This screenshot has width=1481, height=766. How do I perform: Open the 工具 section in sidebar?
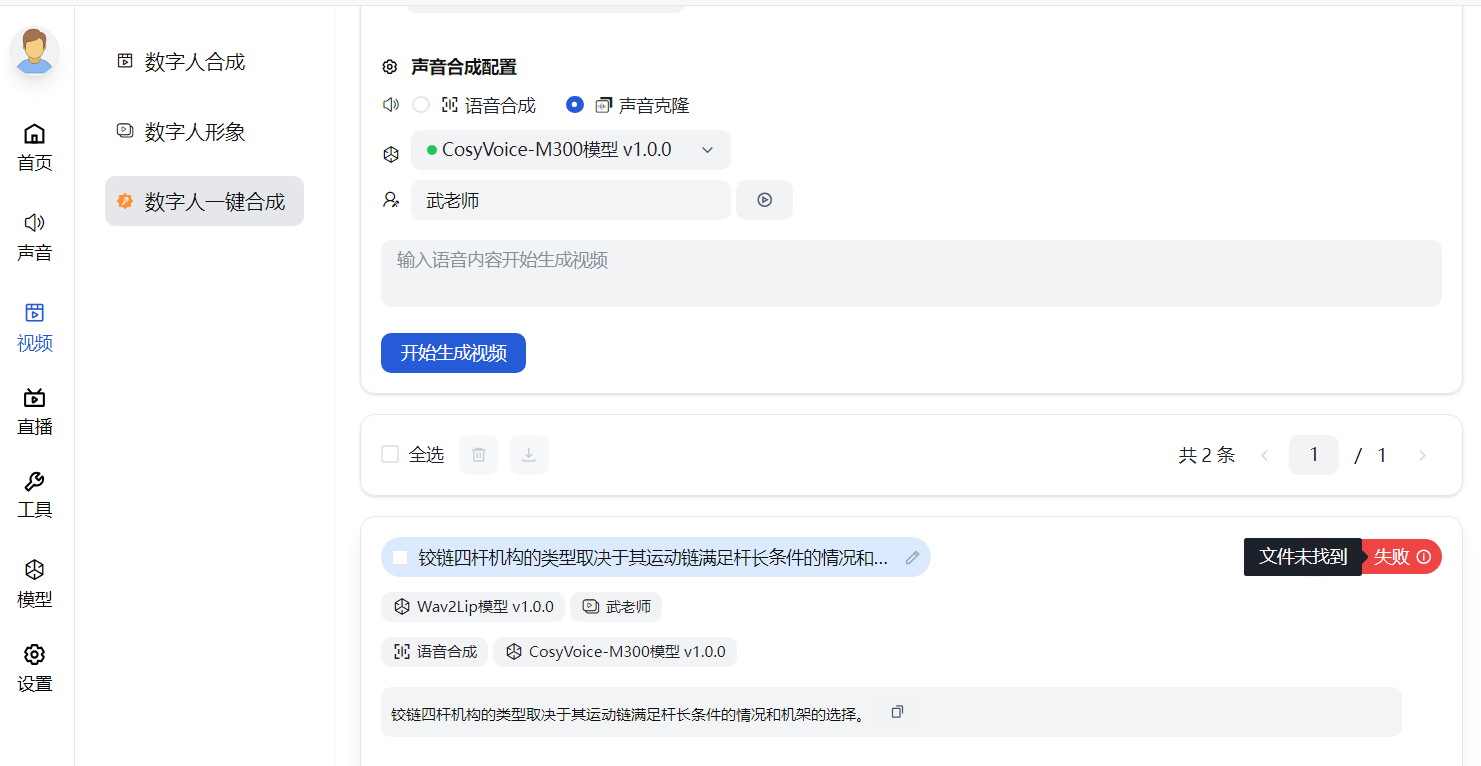coord(35,495)
